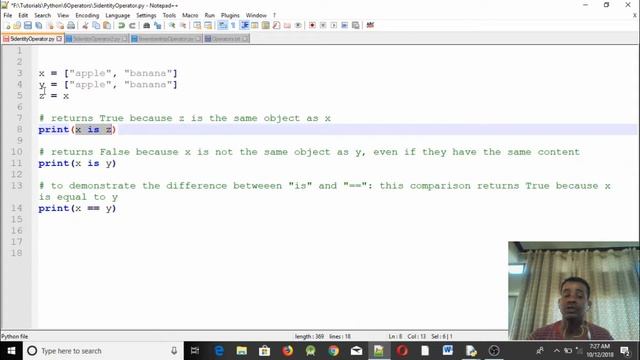Screen dimensions: 640x360
Task: Toggle synchronize vertical scrolling
Action: (x=197, y=26)
